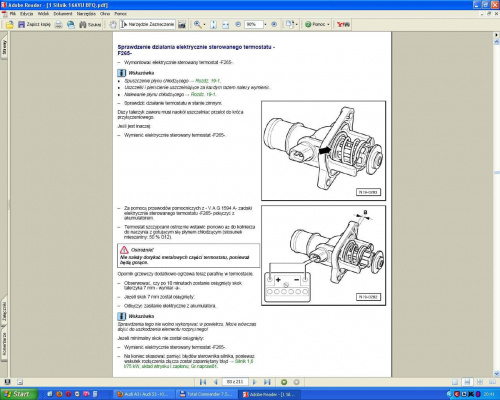Click the Windows Start button
Screen dimensions: 500x400
tap(17, 394)
